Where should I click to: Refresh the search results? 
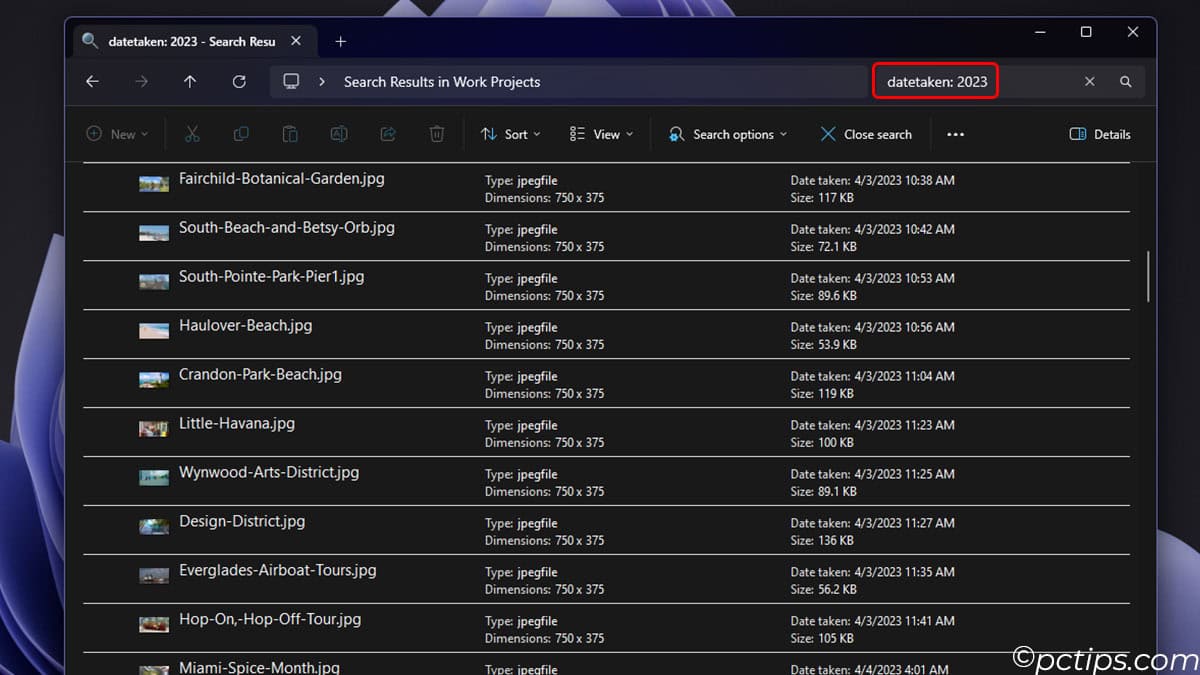tap(239, 82)
